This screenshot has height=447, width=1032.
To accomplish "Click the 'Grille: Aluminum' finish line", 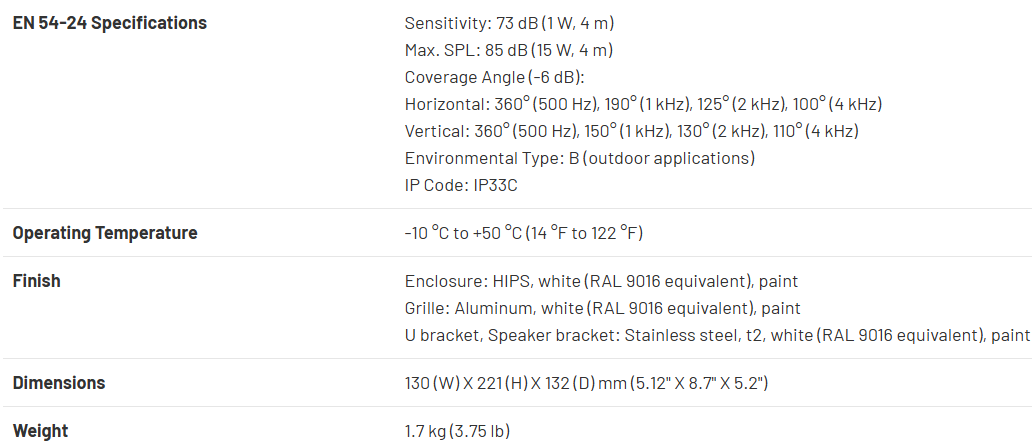I will (x=602, y=309).
